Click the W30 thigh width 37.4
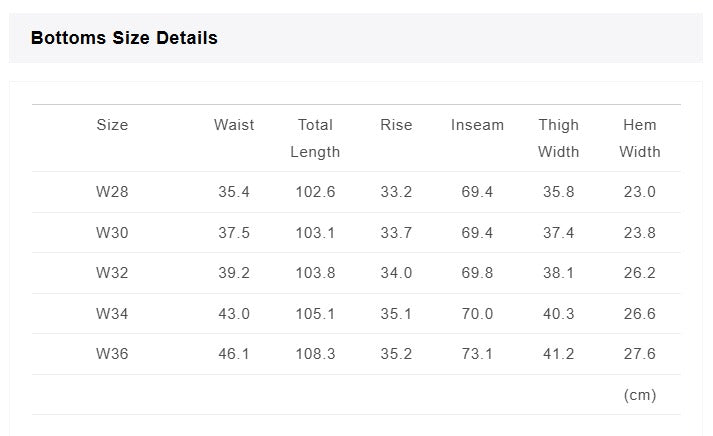The width and height of the screenshot is (713, 436). coord(558,233)
